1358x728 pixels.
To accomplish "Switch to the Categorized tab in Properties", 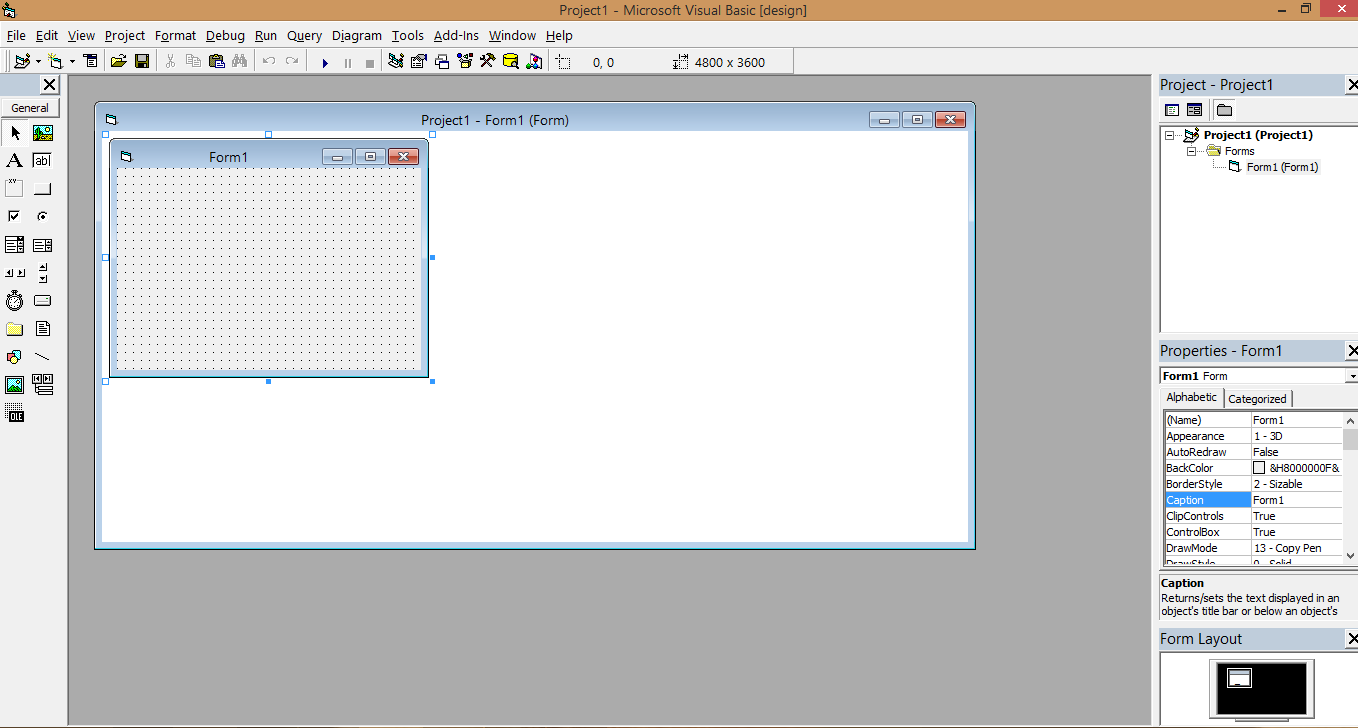I will (1257, 397).
